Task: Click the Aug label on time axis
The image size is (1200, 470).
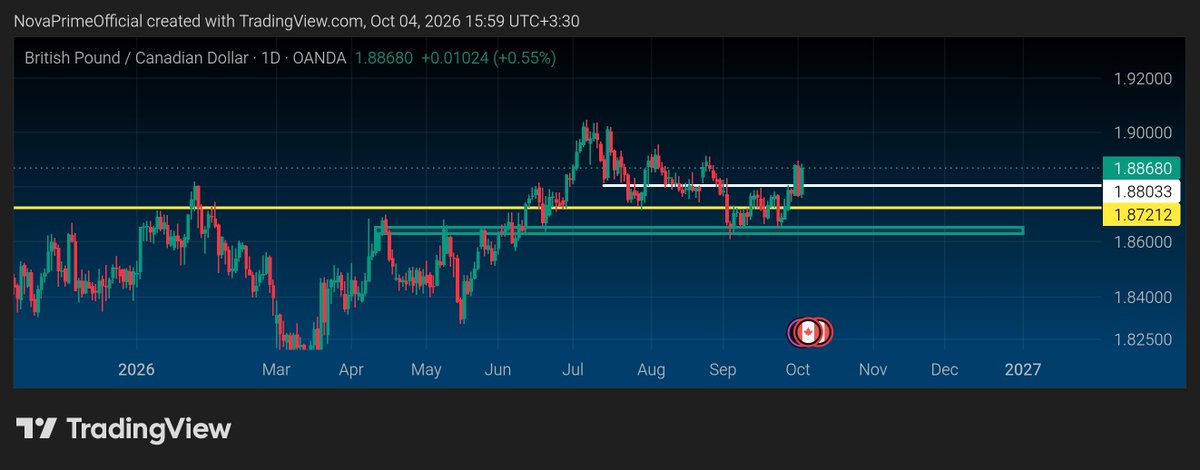Action: (651, 370)
